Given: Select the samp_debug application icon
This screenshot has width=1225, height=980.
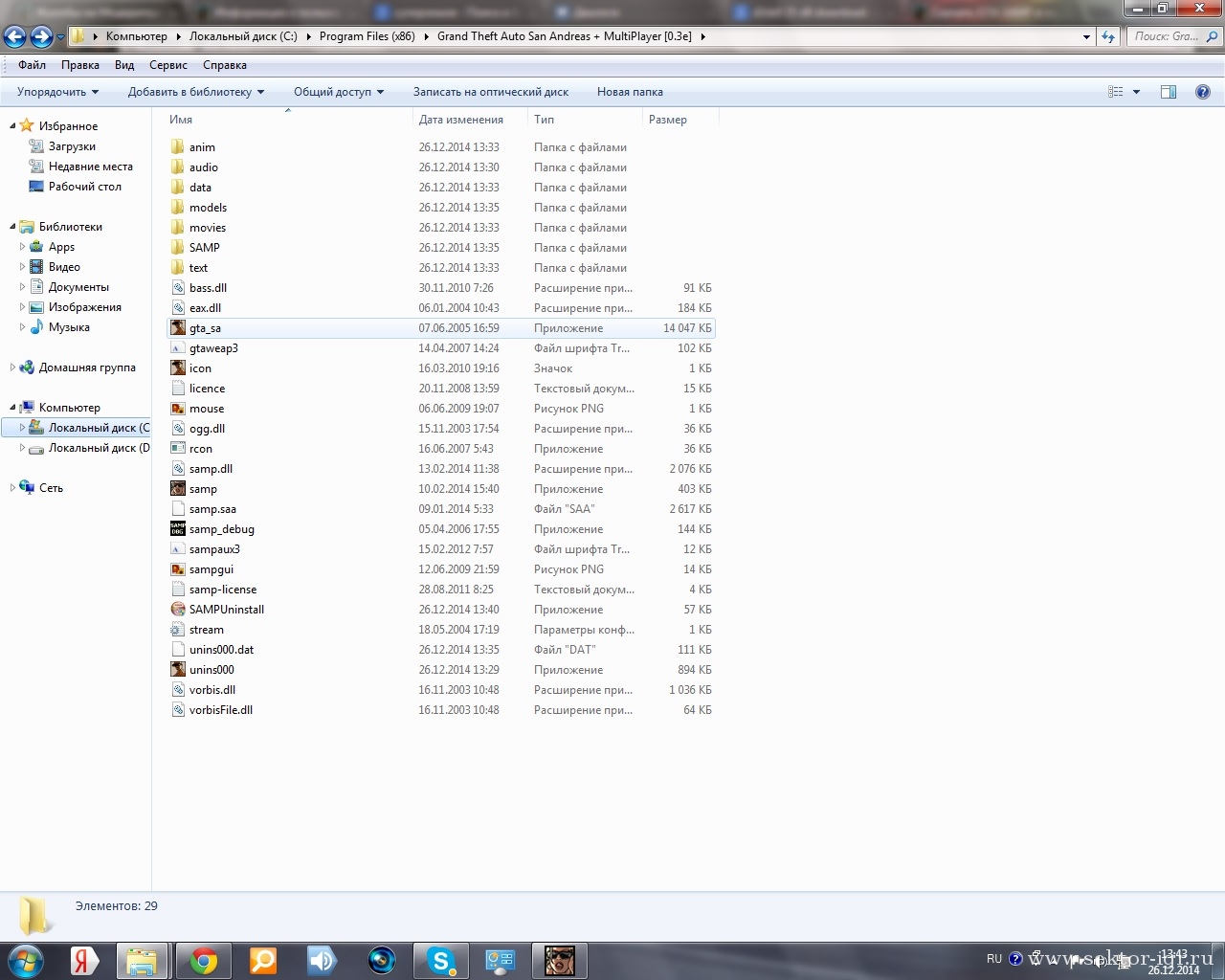Looking at the screenshot, I should pyautogui.click(x=178, y=529).
